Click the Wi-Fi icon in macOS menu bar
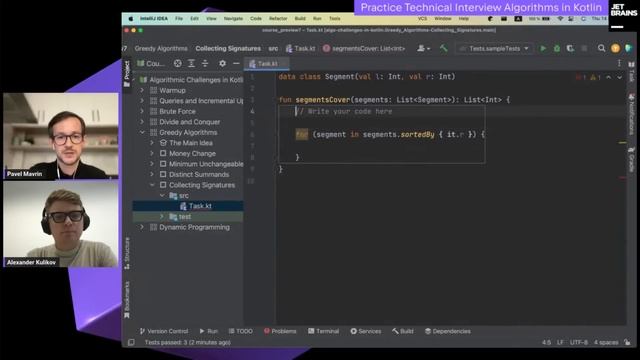The width and height of the screenshot is (640, 360). point(560,19)
